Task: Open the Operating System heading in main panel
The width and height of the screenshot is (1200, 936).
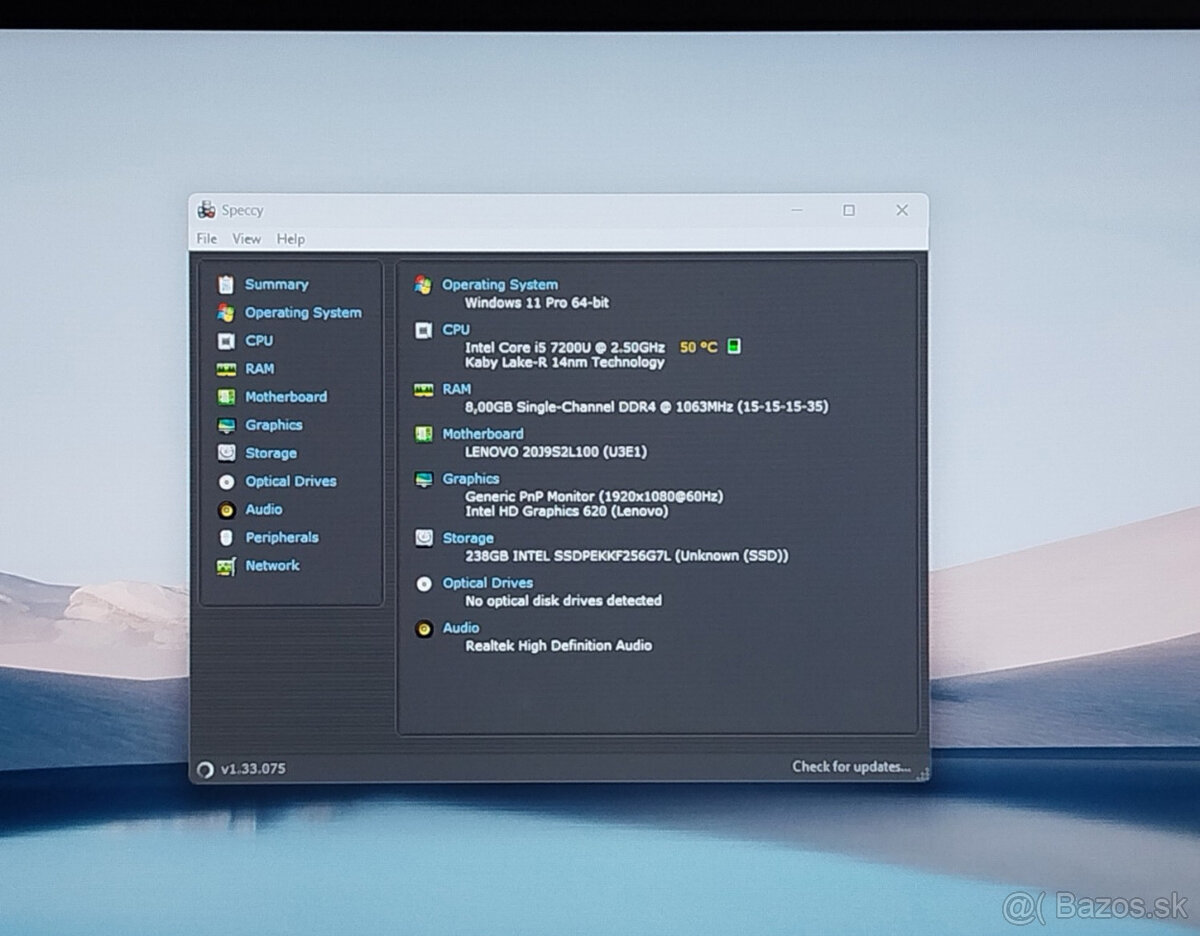Action: pos(500,285)
